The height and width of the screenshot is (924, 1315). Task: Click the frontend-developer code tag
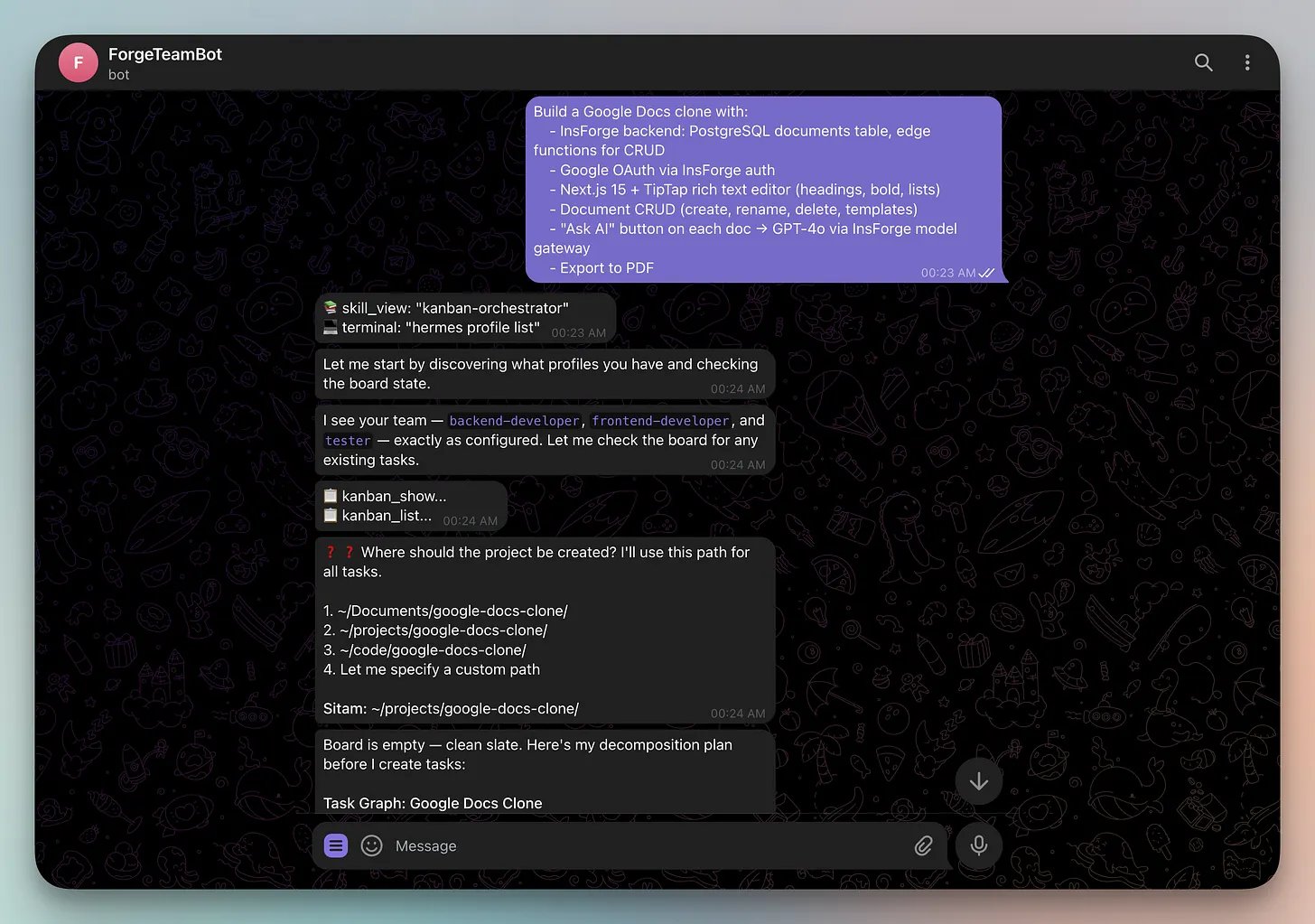coord(660,421)
